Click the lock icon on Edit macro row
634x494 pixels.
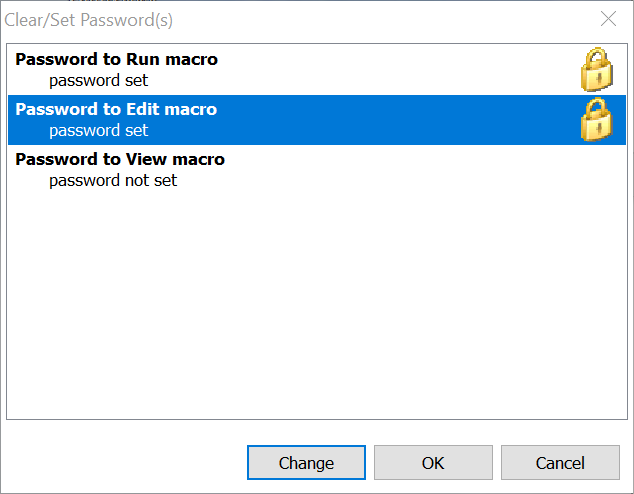pos(596,120)
